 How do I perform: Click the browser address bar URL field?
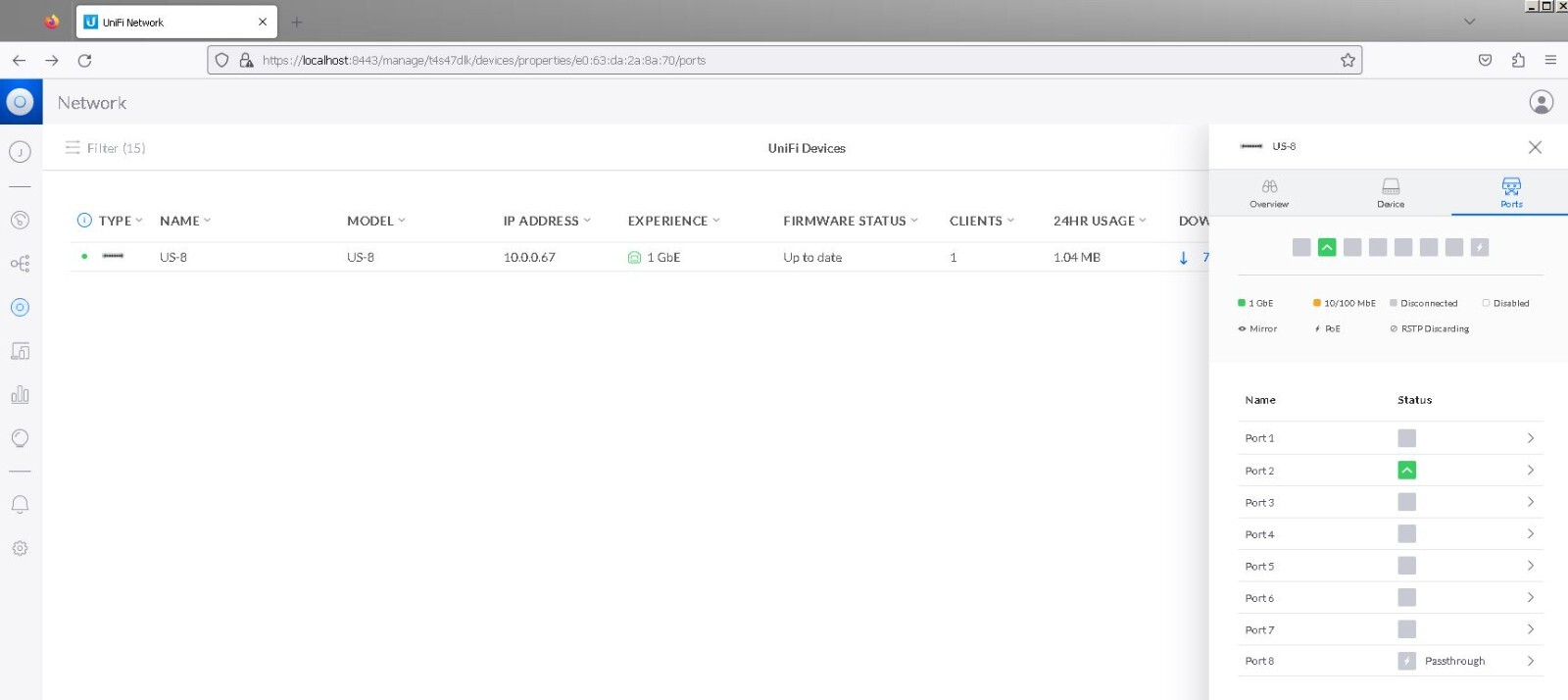point(784,60)
